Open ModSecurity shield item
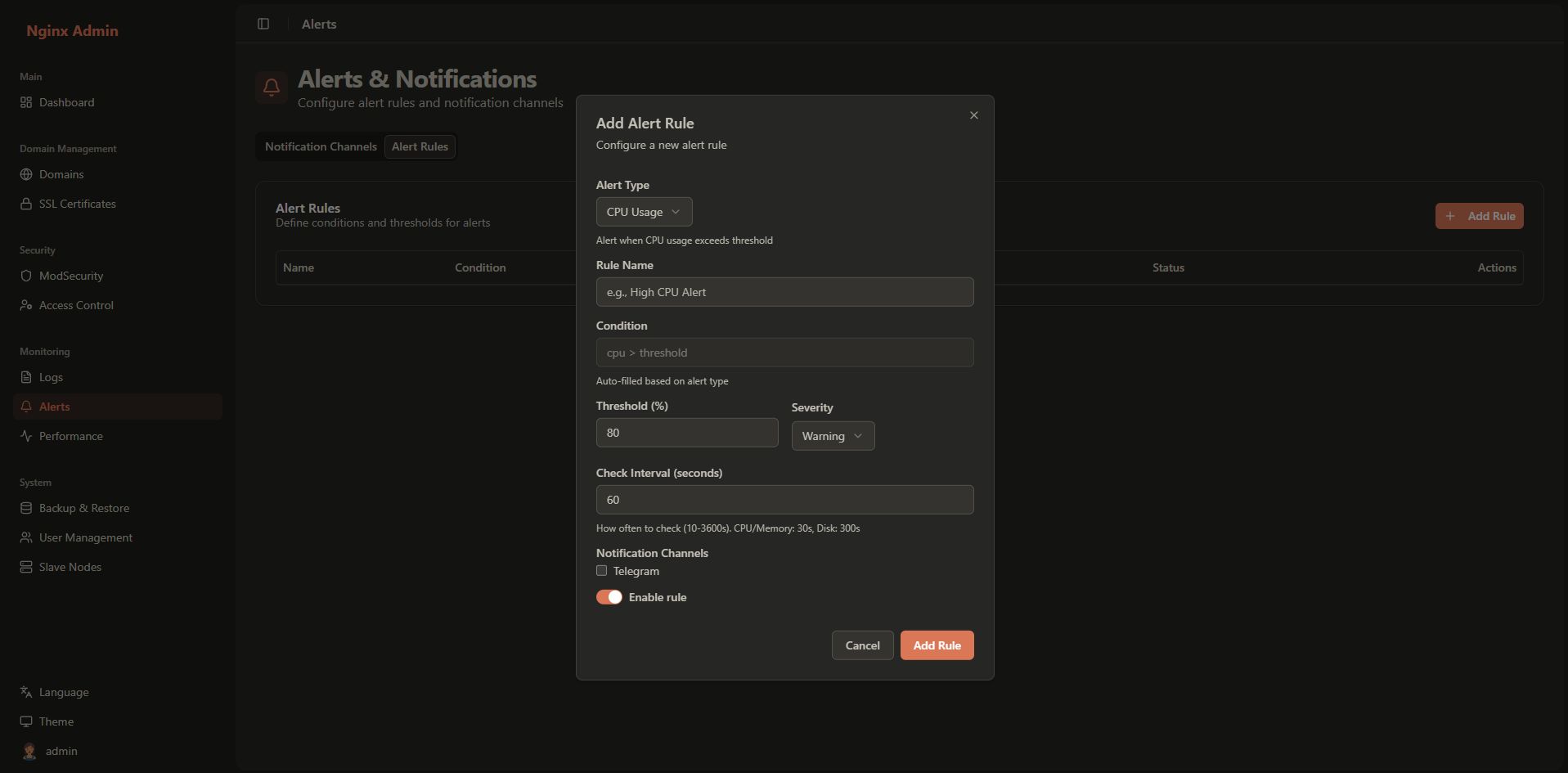Screen dimensions: 1568x773 (70, 276)
